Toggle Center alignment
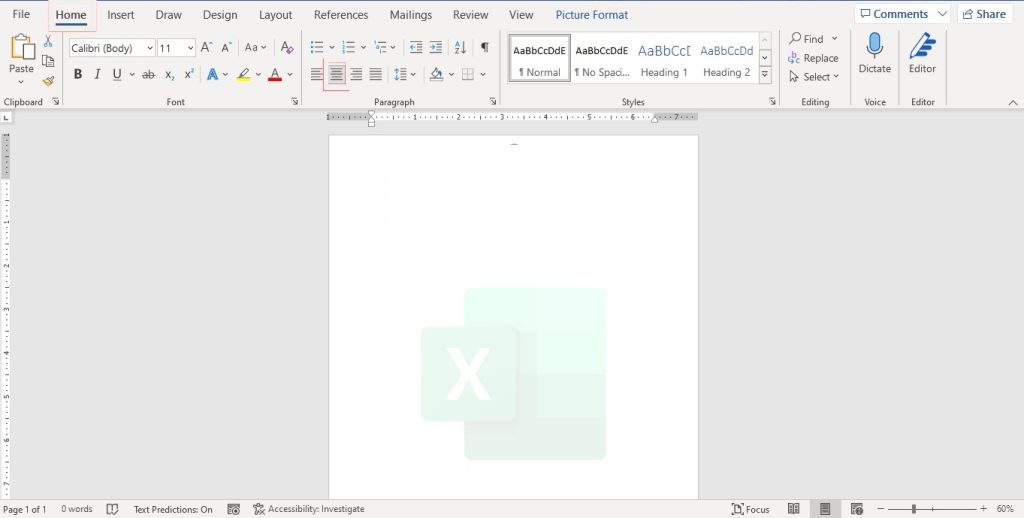 point(336,74)
